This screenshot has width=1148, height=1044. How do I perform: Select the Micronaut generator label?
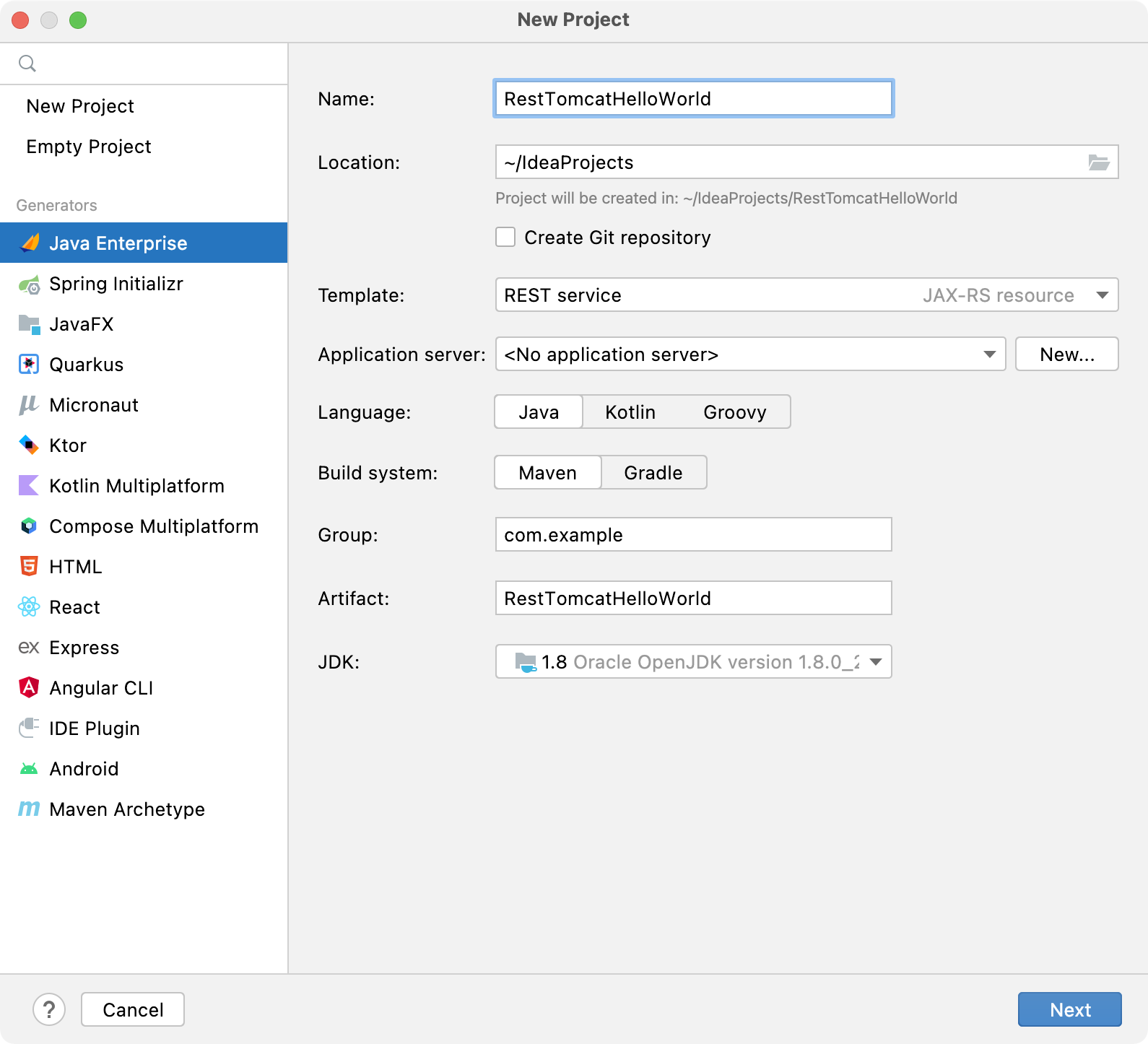(x=94, y=405)
